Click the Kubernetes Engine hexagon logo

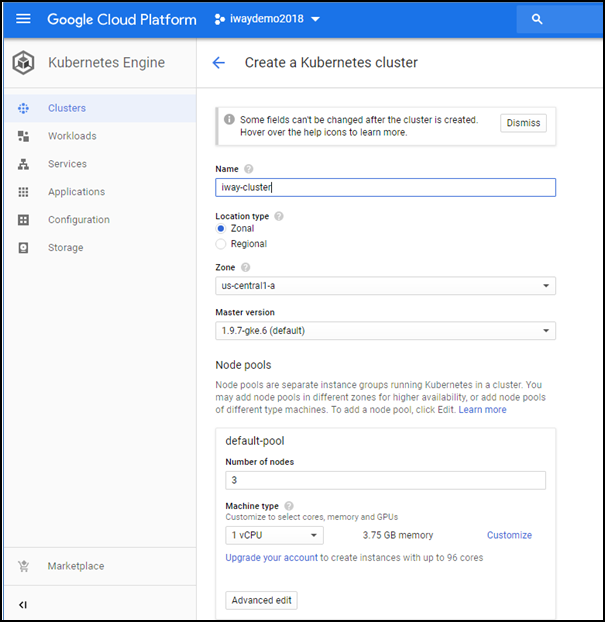click(23, 62)
